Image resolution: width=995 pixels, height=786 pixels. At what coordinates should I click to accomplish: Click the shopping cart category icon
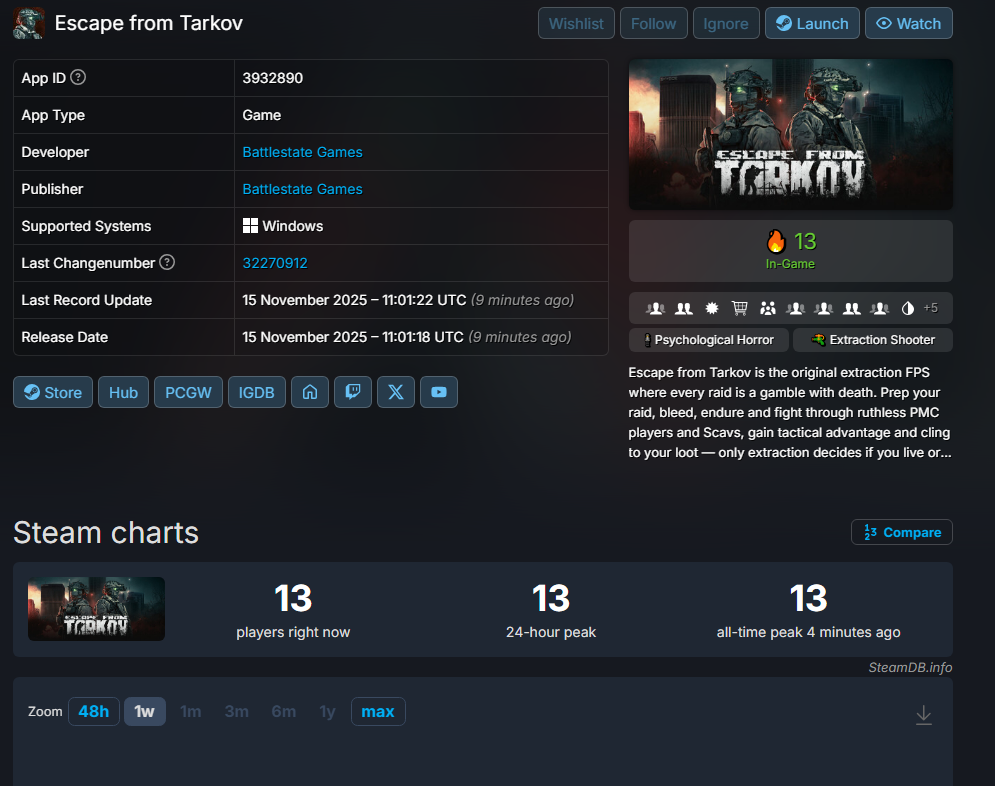point(739,308)
